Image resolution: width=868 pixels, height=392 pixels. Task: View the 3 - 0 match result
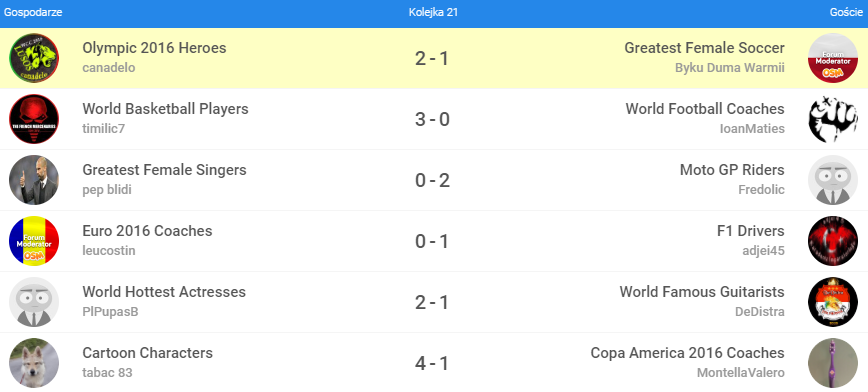(x=432, y=120)
